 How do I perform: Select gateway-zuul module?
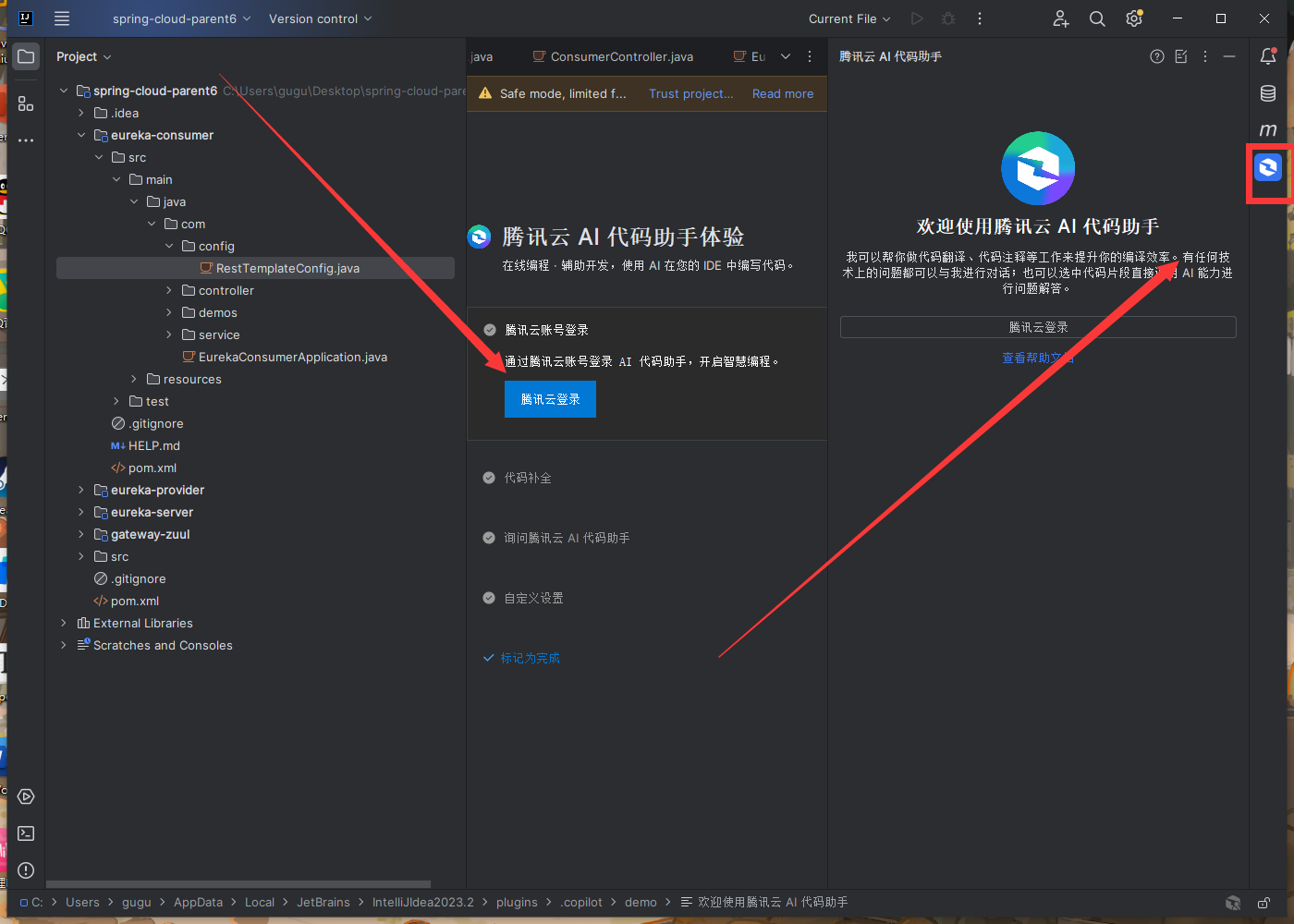click(142, 534)
